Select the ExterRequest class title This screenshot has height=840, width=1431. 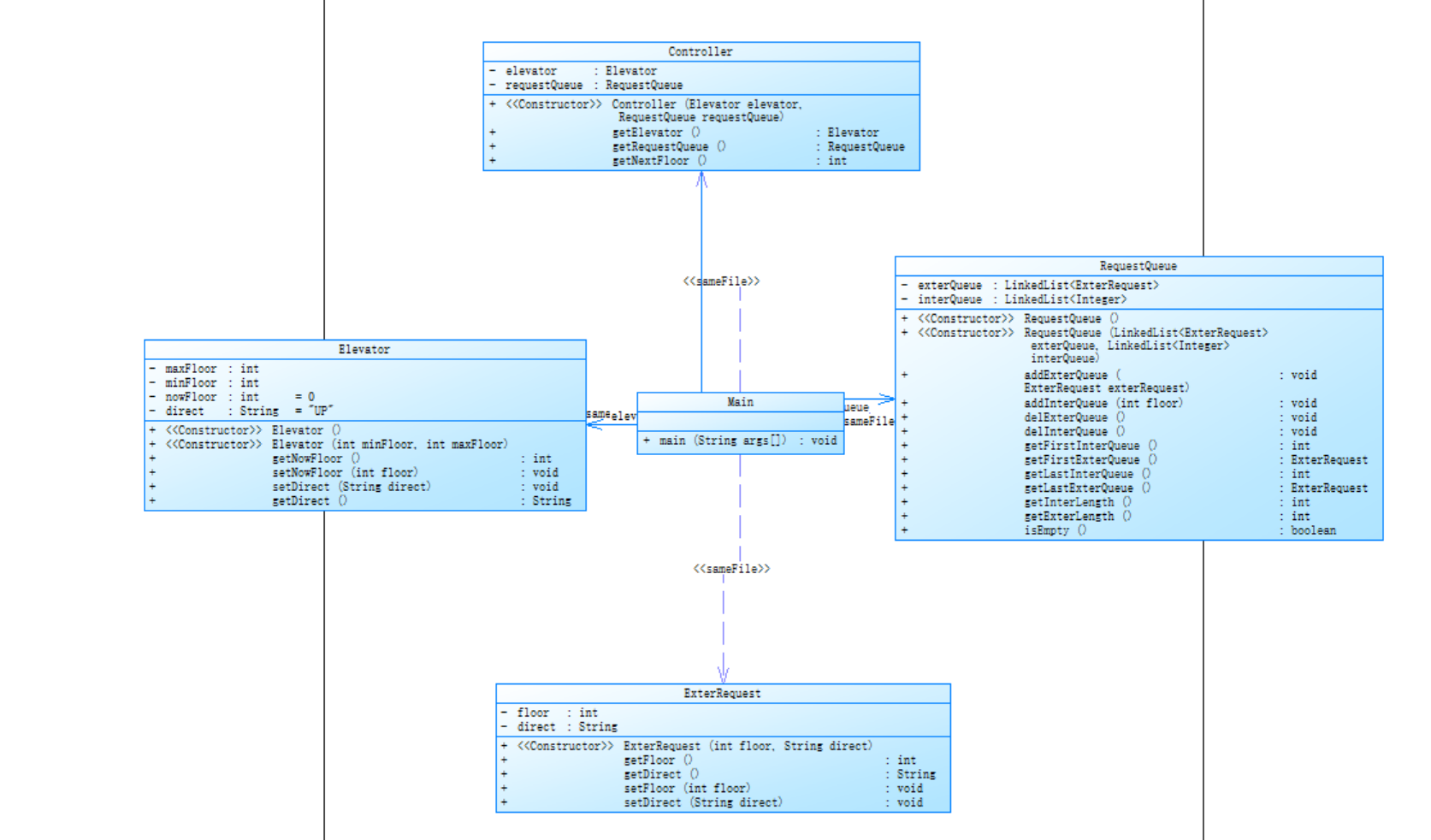(x=722, y=694)
